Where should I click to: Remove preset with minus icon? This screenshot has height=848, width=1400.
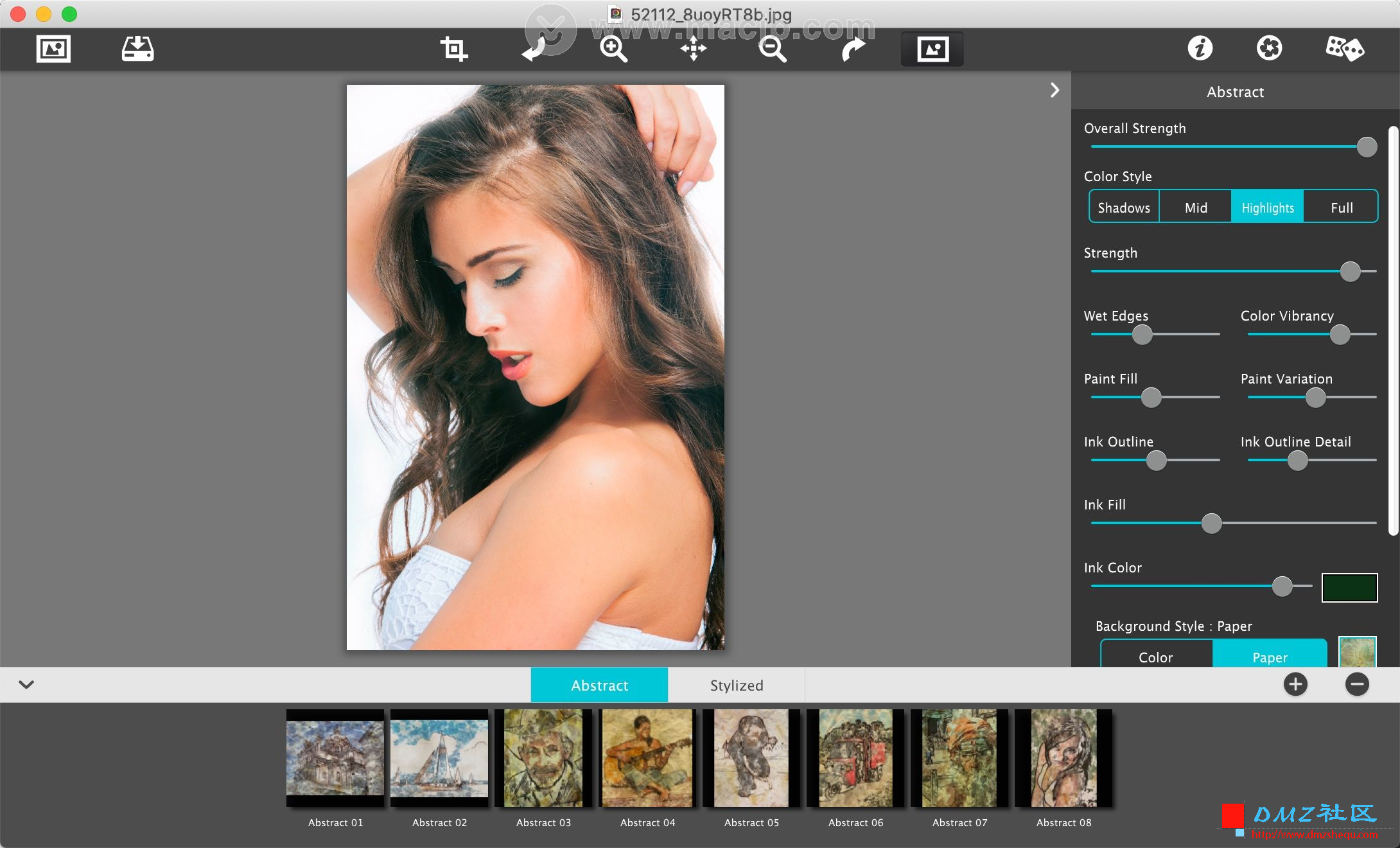click(1357, 684)
